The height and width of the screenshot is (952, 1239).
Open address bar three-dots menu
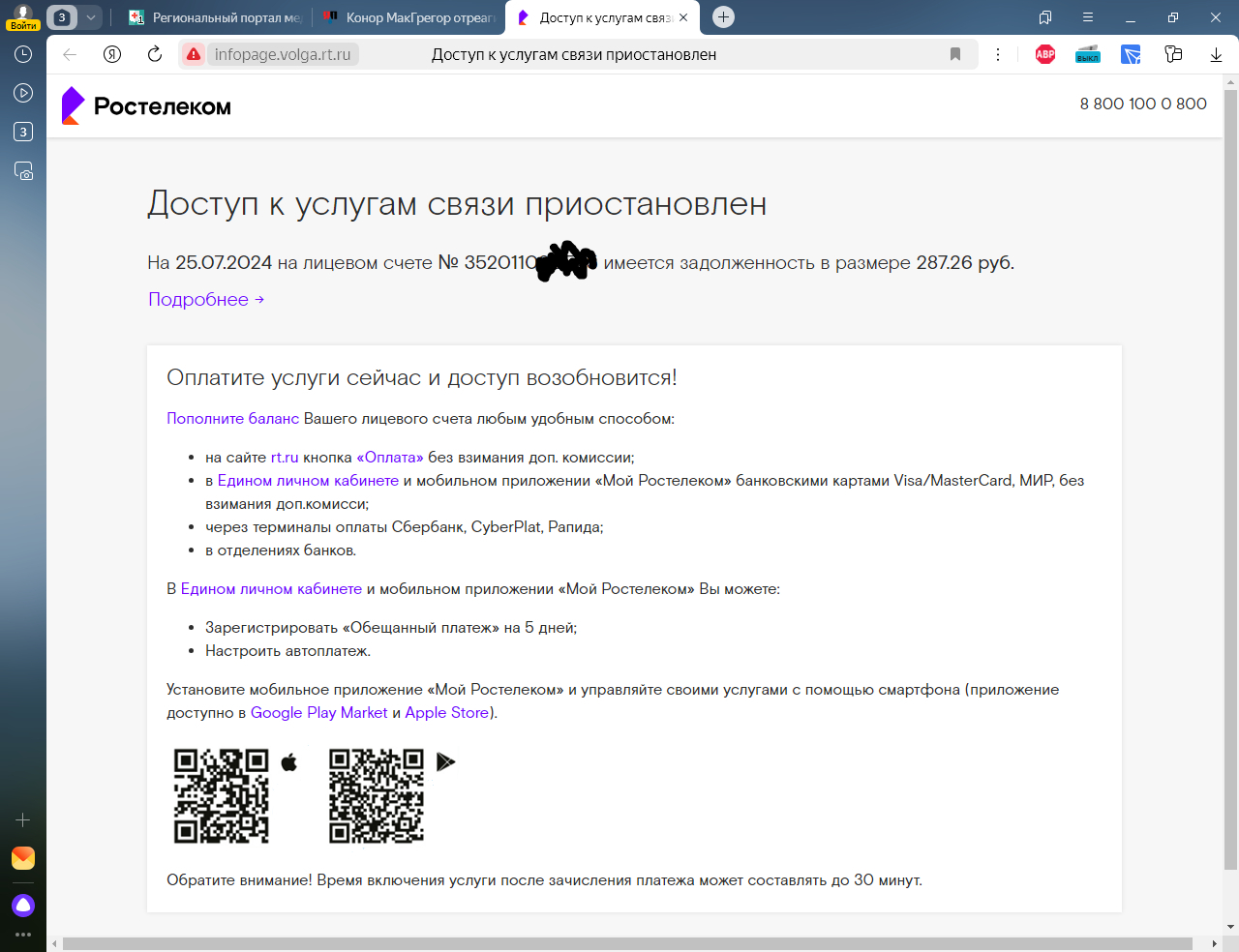[998, 54]
